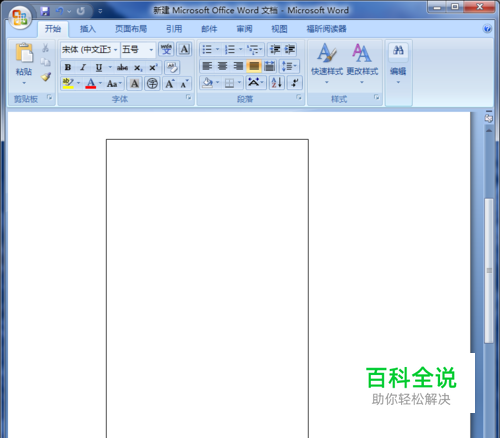
Task: Launch the 字体 dialog box
Action: [x=189, y=97]
